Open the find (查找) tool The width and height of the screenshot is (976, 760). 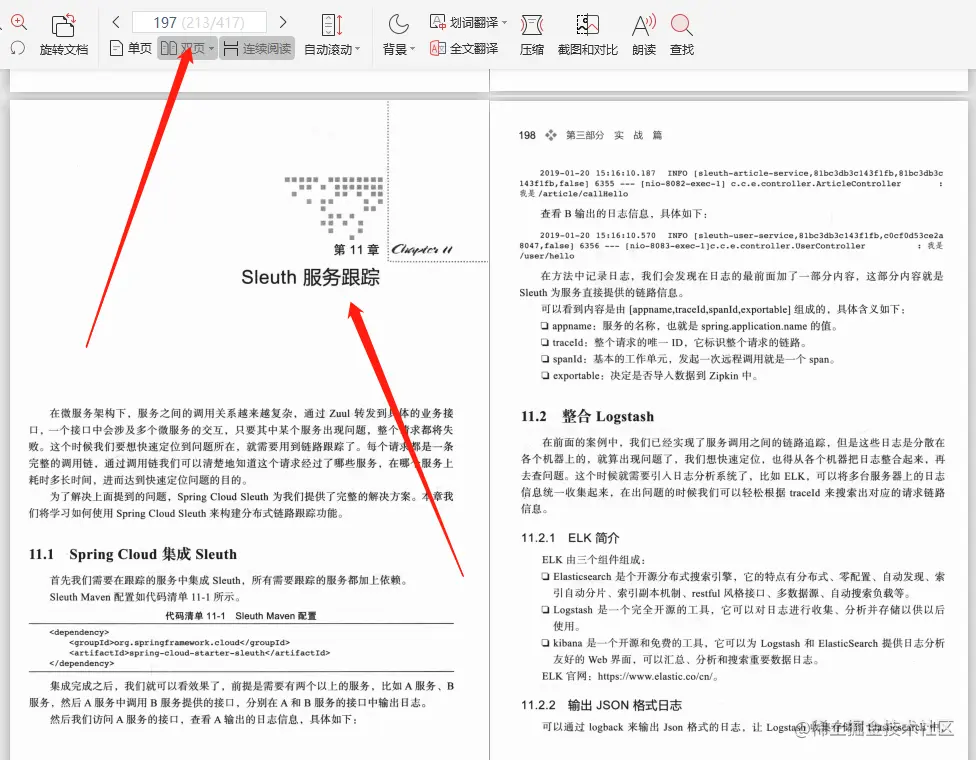682,36
